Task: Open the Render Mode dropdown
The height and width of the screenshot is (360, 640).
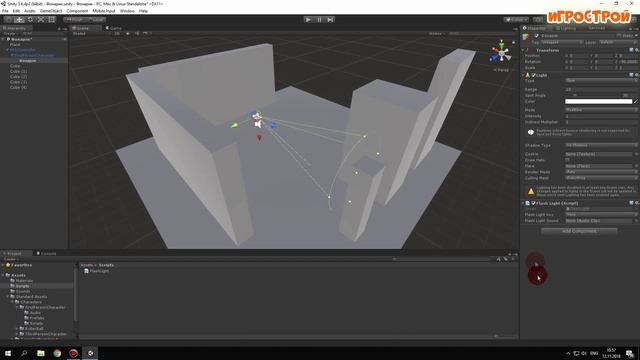Action: (x=601, y=172)
